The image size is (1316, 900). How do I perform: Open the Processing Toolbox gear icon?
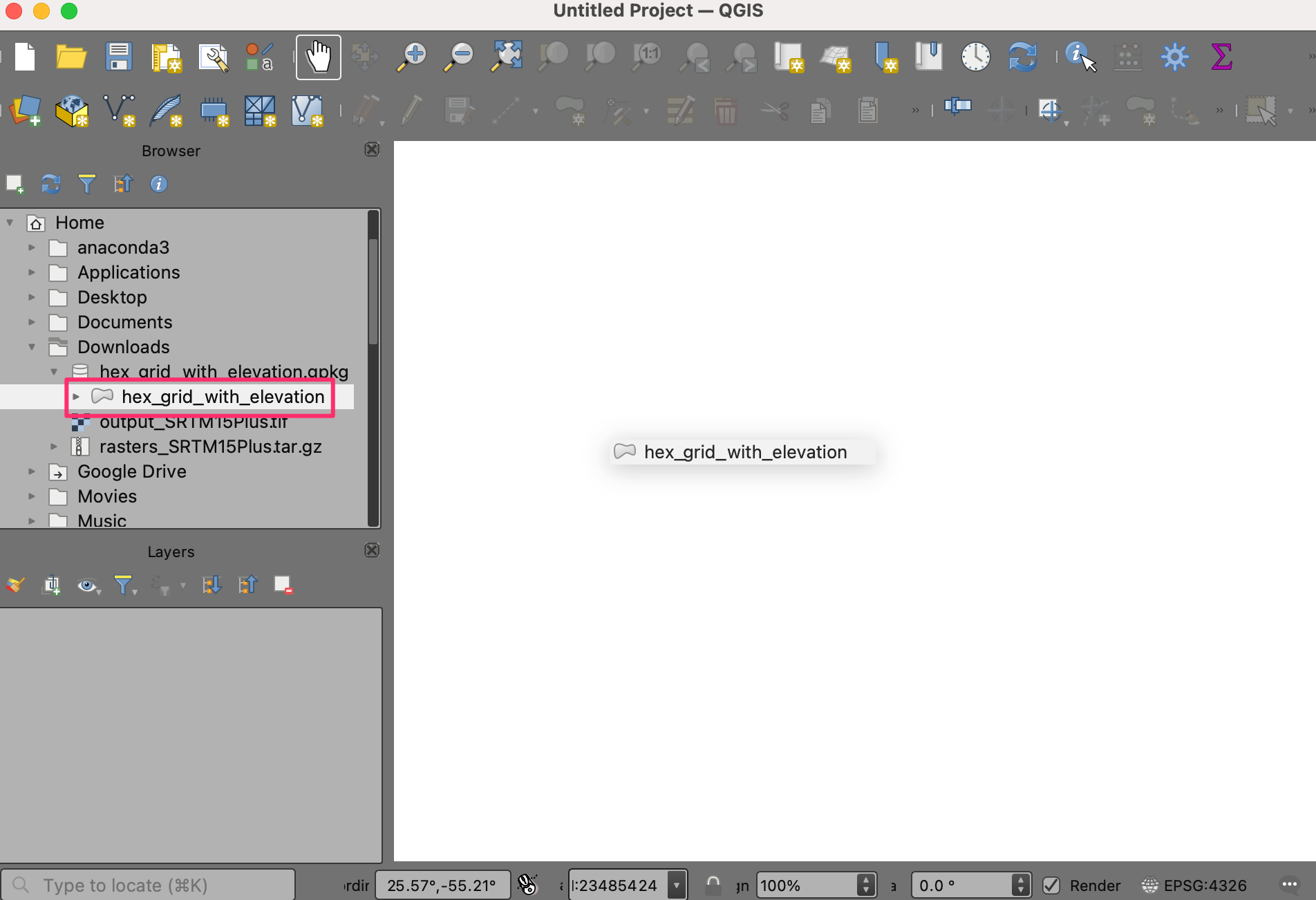[1174, 57]
